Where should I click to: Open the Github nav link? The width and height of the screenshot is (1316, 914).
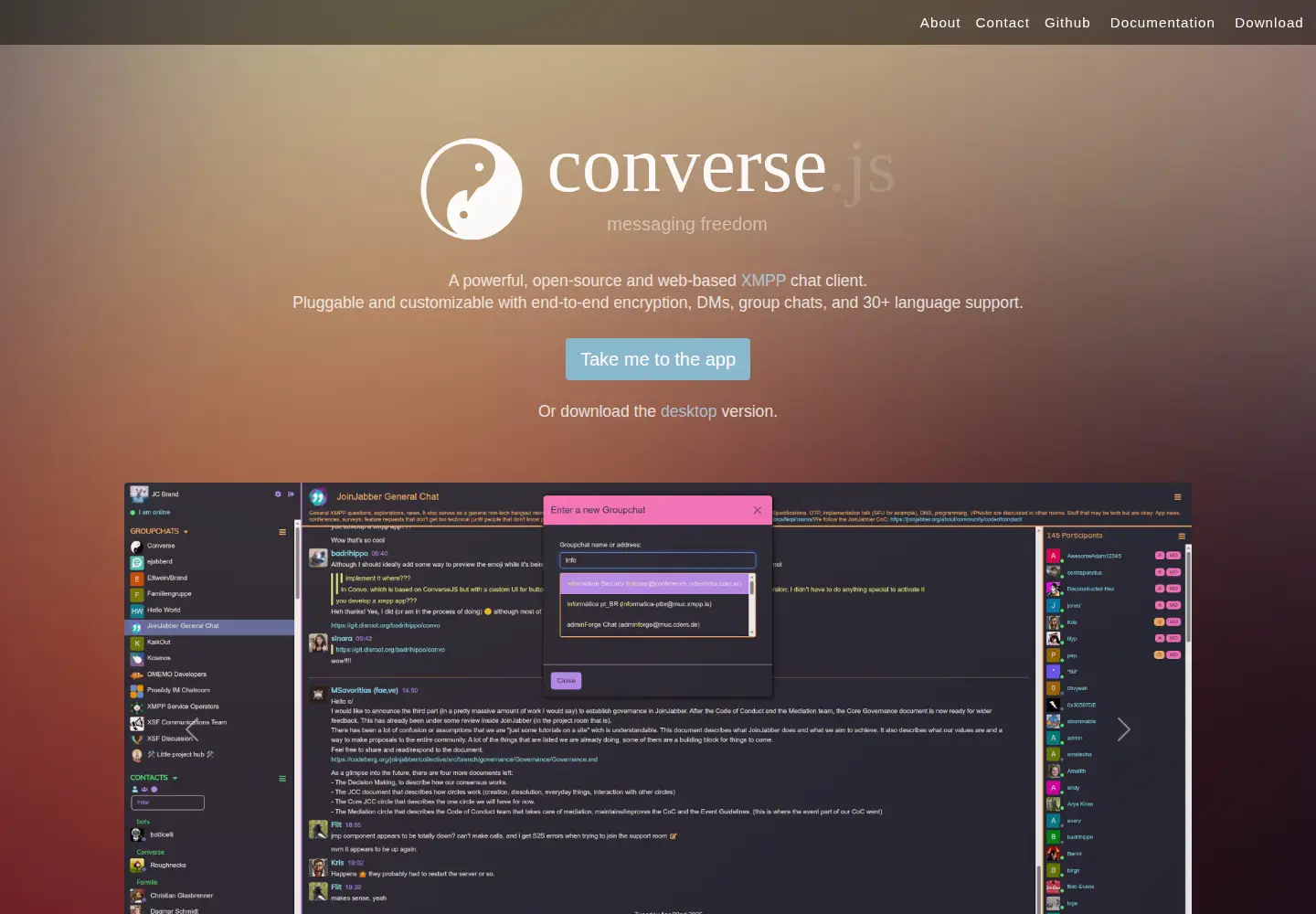coord(1067,23)
